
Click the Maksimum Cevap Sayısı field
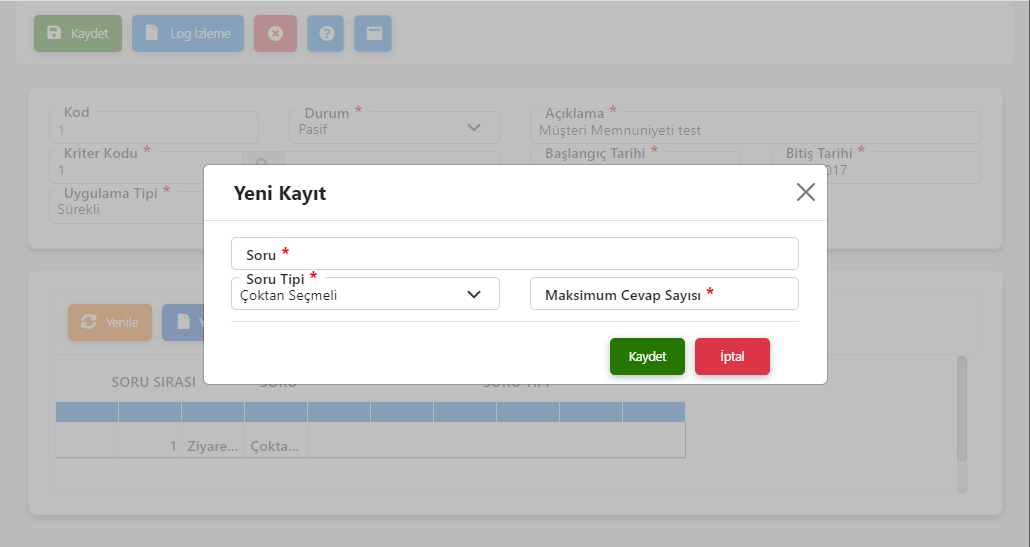click(664, 294)
